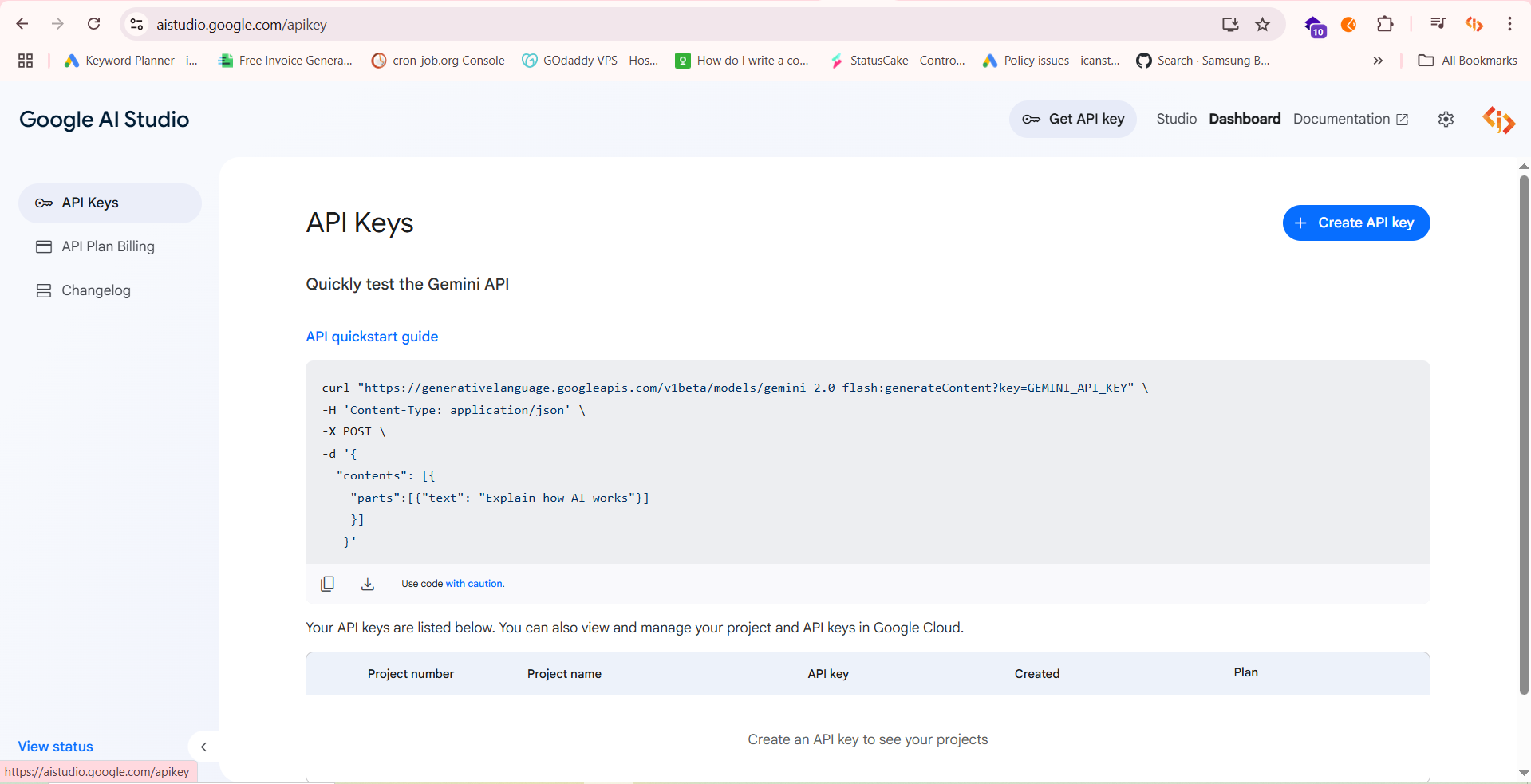Click Plan column header
The width and height of the screenshot is (1531, 784).
(x=1246, y=672)
